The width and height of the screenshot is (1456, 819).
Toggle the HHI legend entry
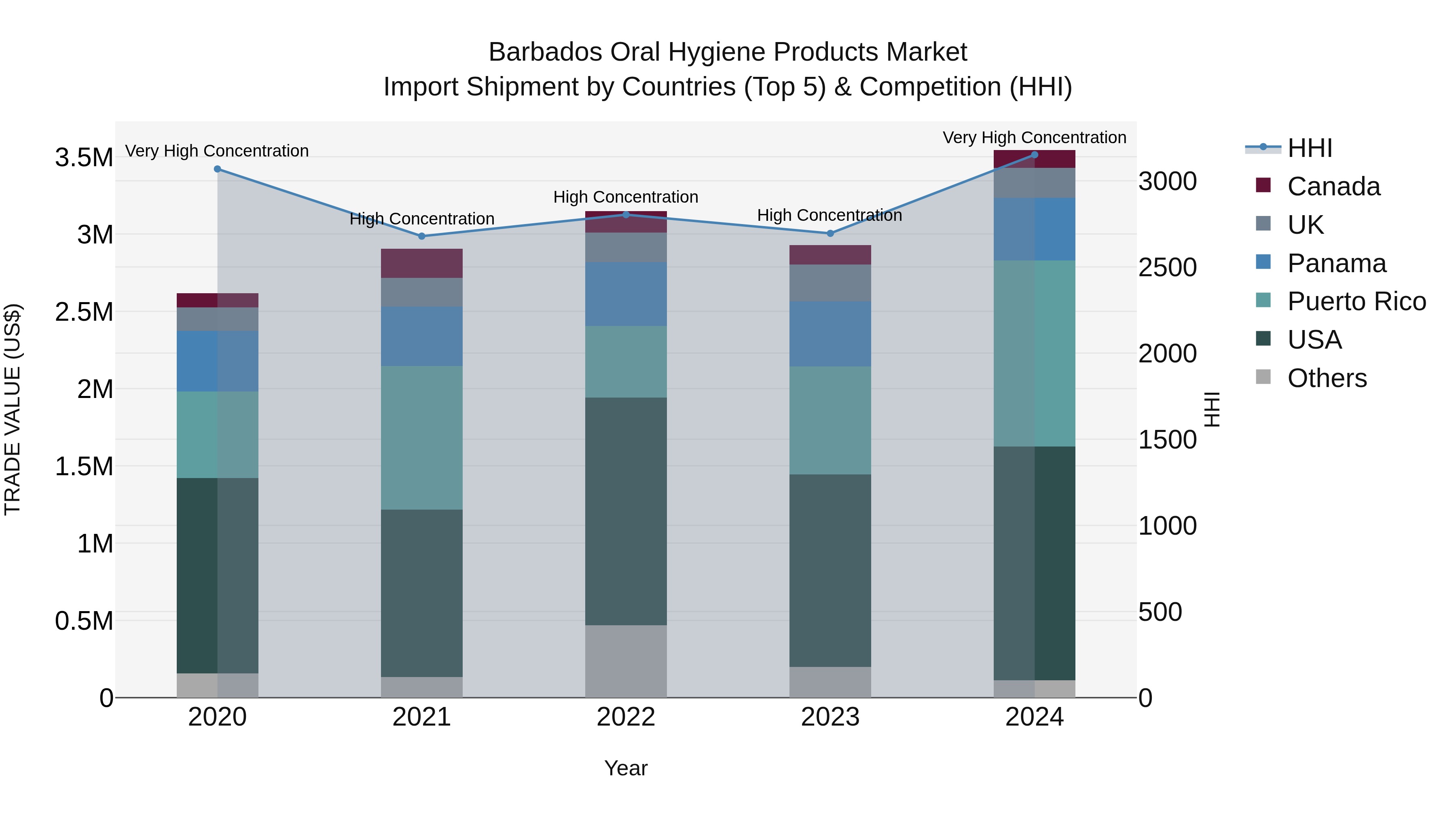coord(1289,148)
